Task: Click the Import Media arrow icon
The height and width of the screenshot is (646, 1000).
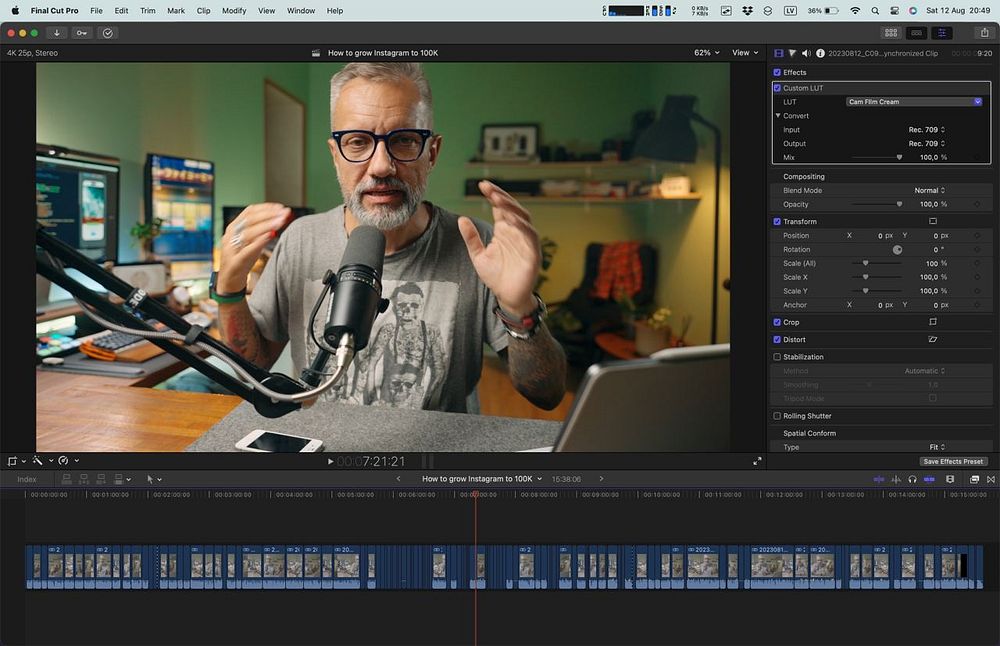Action: coord(57,33)
